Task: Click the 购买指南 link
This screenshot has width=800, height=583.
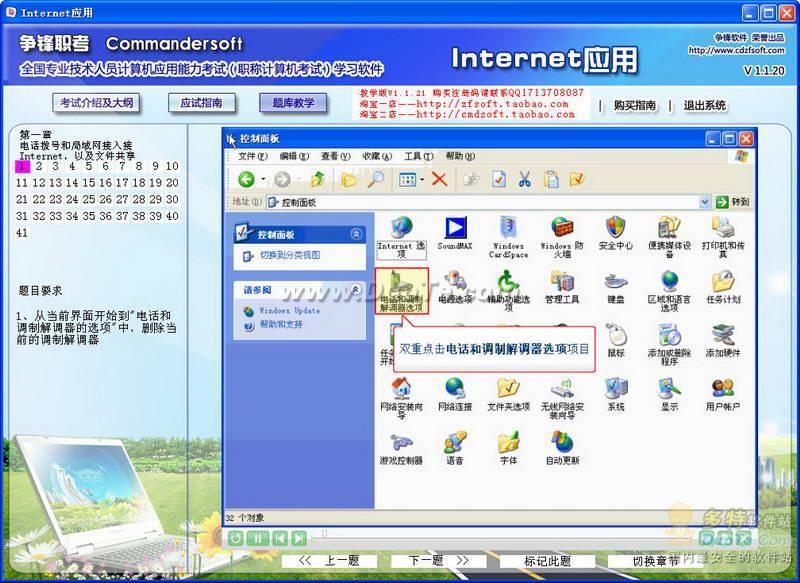Action: coord(635,106)
